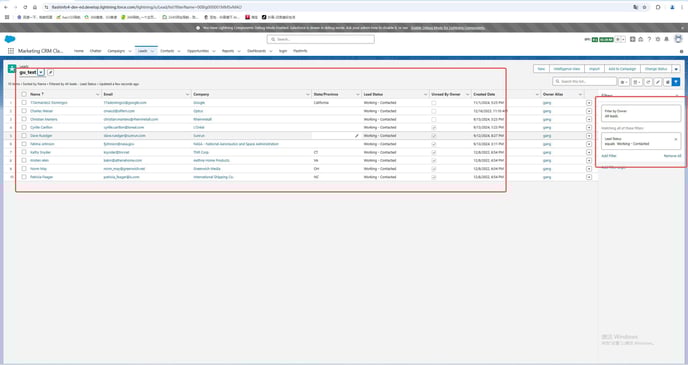Open the Filter by Owner All leads box

641,114
